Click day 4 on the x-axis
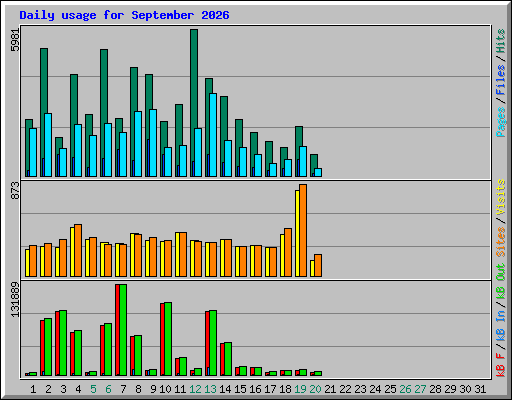512x400 pixels. point(78,389)
